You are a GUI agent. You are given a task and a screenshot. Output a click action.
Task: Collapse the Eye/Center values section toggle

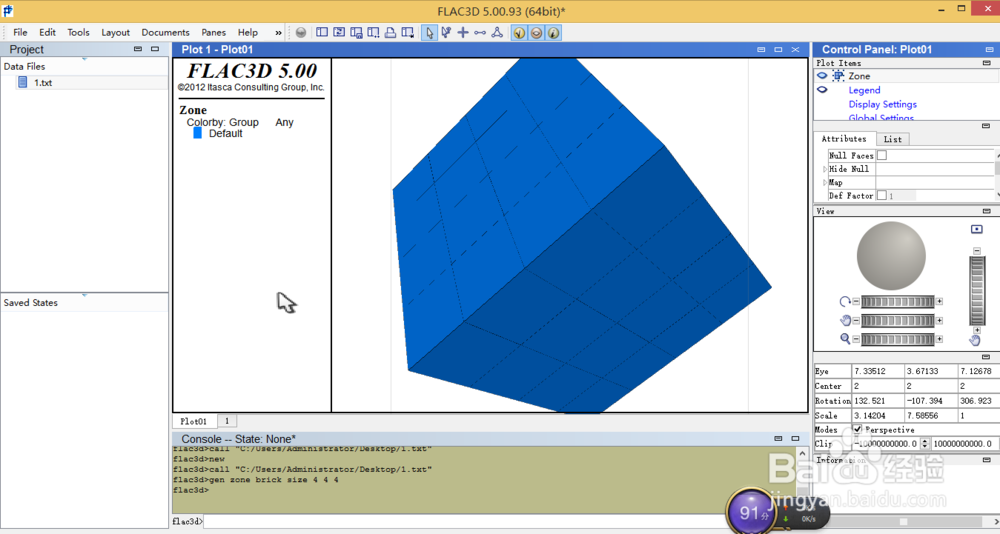coord(986,357)
